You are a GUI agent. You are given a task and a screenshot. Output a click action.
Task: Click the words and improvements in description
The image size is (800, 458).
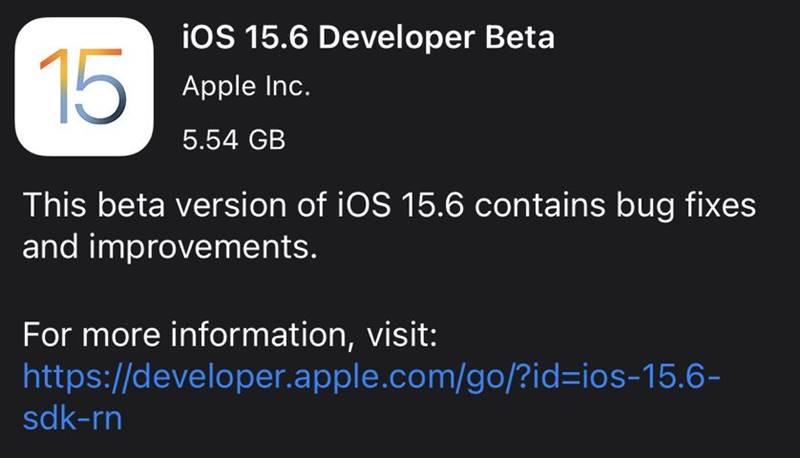pos(169,248)
